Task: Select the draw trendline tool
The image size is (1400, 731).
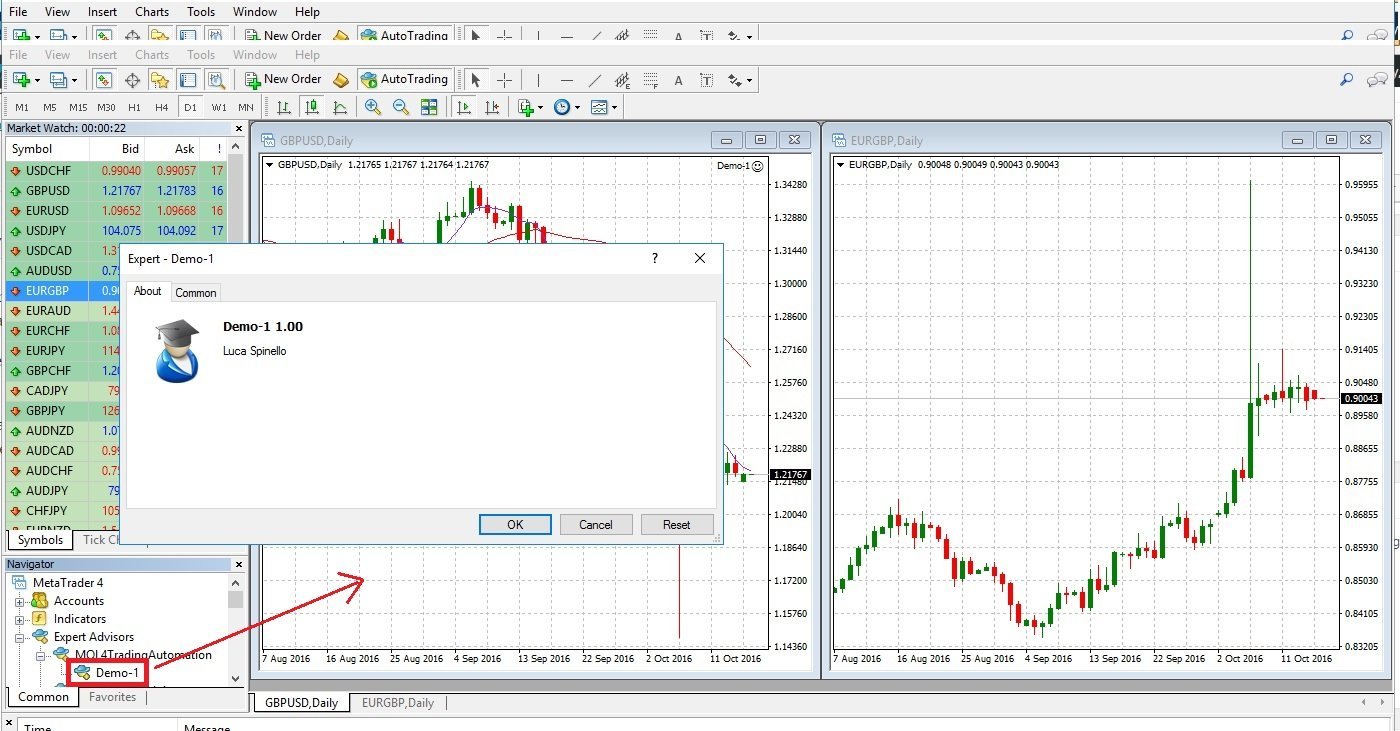Action: tap(595, 80)
